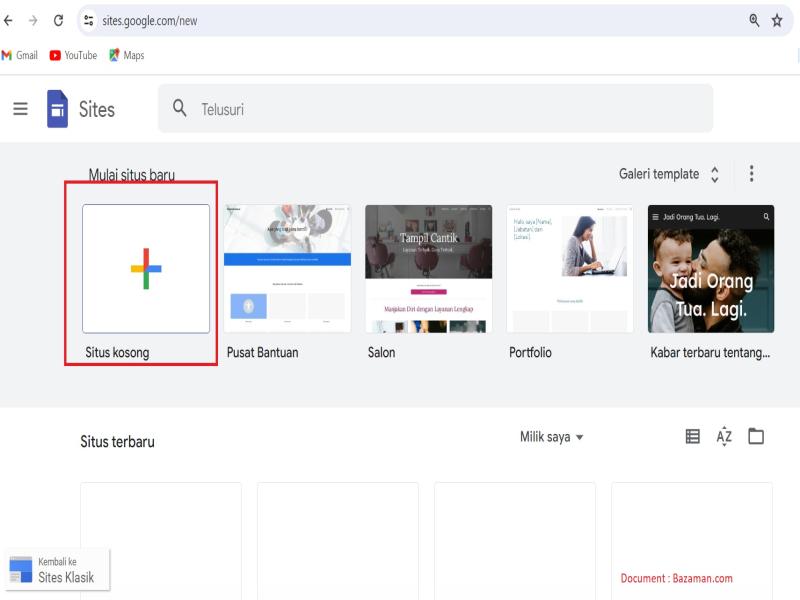Screen dimensions: 800x600
Task: Click Kembali ke Sites Klasik
Action: tap(57, 570)
